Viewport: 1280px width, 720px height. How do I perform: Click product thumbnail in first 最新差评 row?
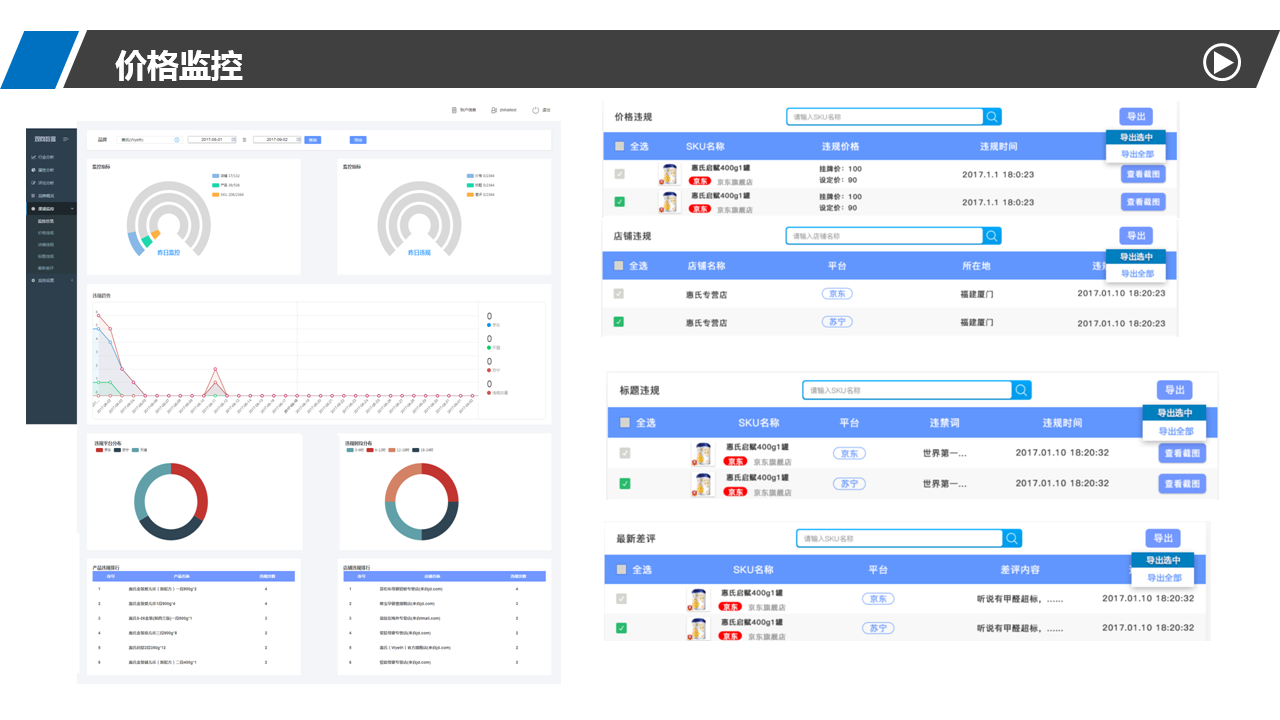click(697, 600)
